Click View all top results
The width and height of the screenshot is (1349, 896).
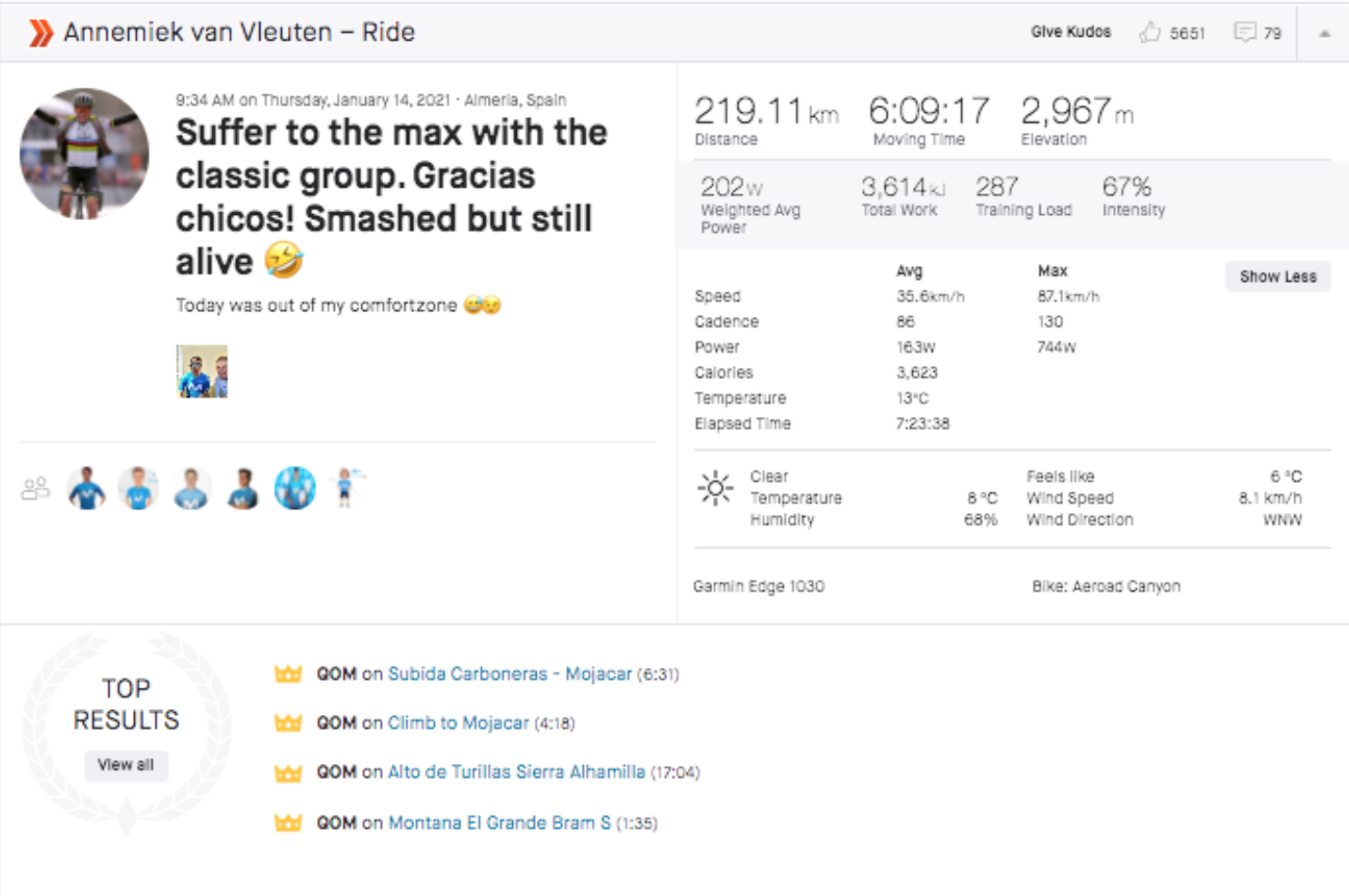pyautogui.click(x=125, y=765)
